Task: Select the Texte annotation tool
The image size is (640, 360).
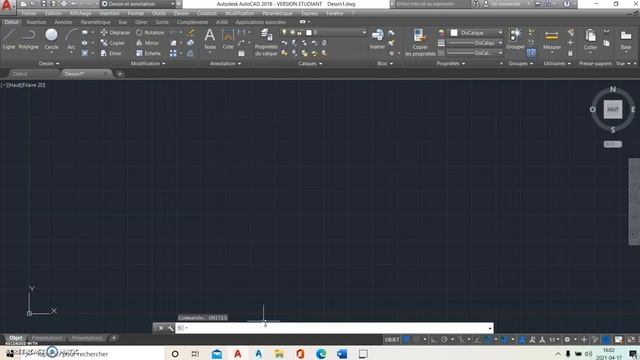Action: [x=210, y=39]
